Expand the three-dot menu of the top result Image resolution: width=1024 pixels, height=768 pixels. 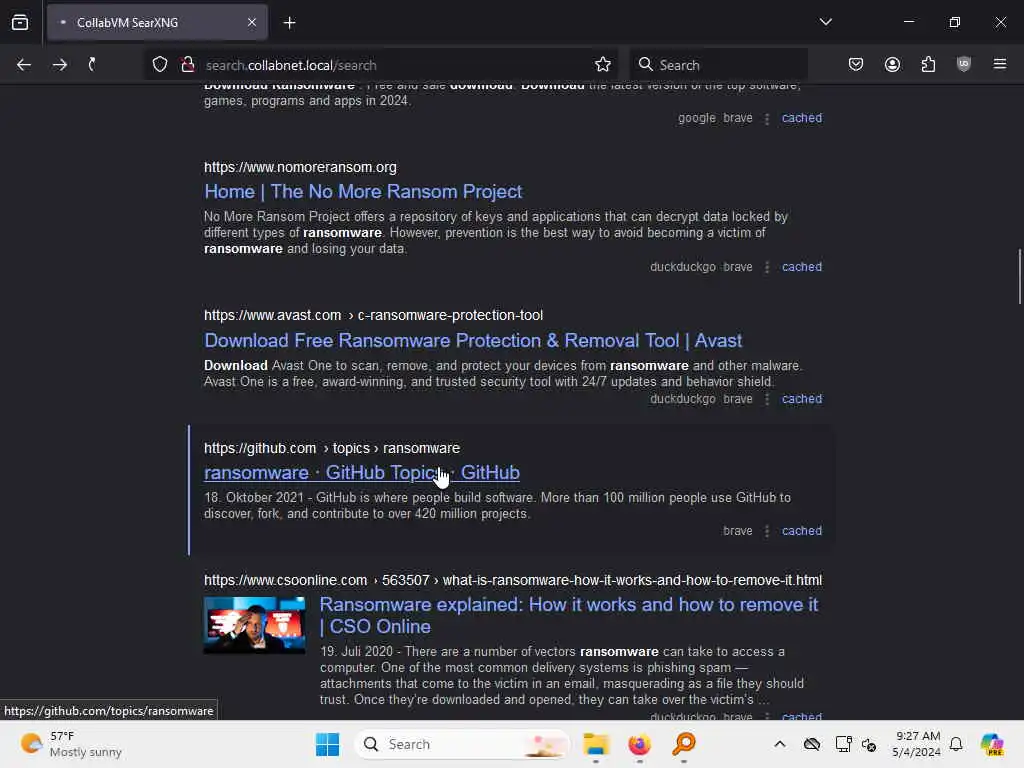[767, 118]
